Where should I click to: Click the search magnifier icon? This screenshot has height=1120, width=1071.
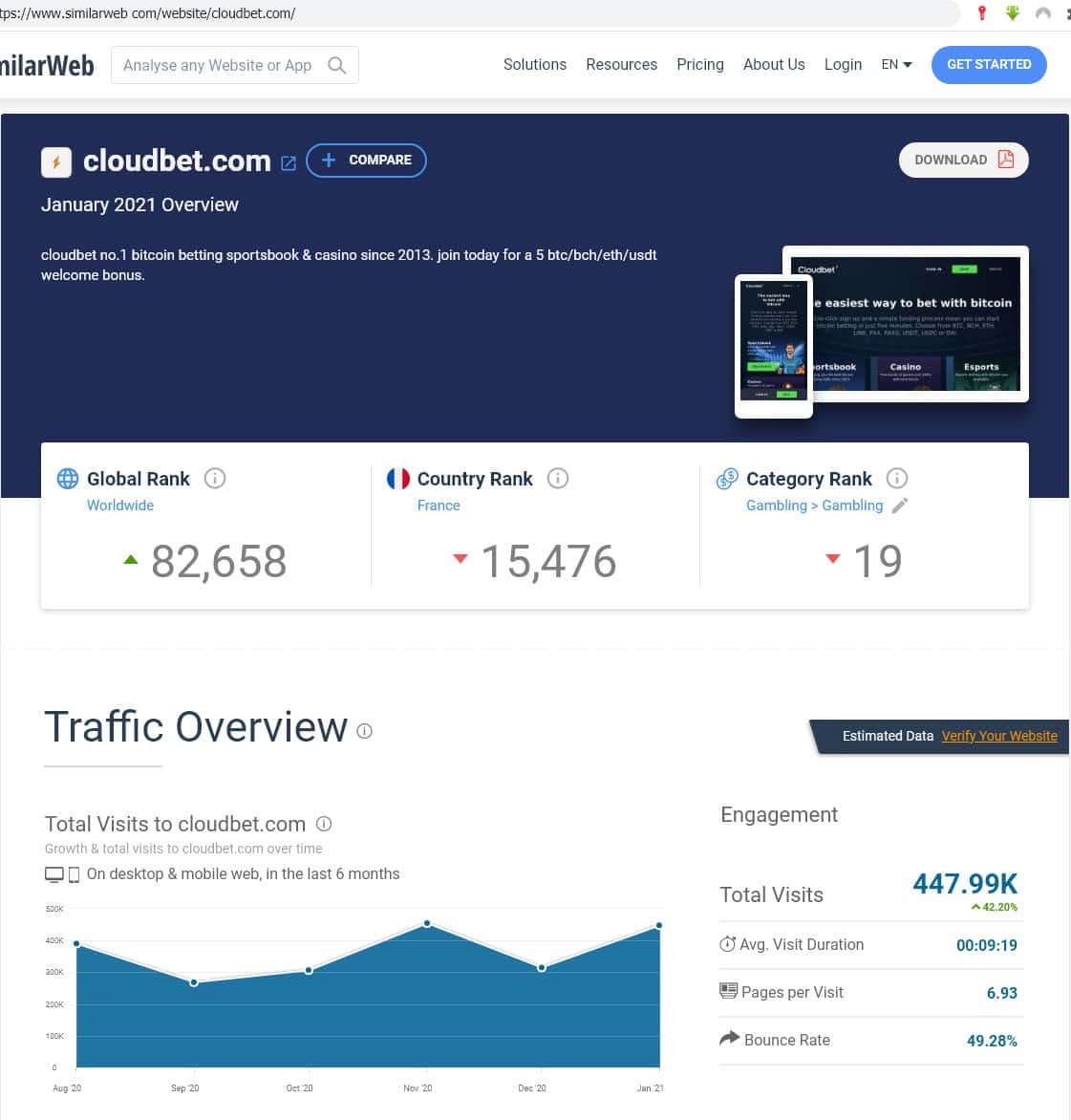click(336, 66)
